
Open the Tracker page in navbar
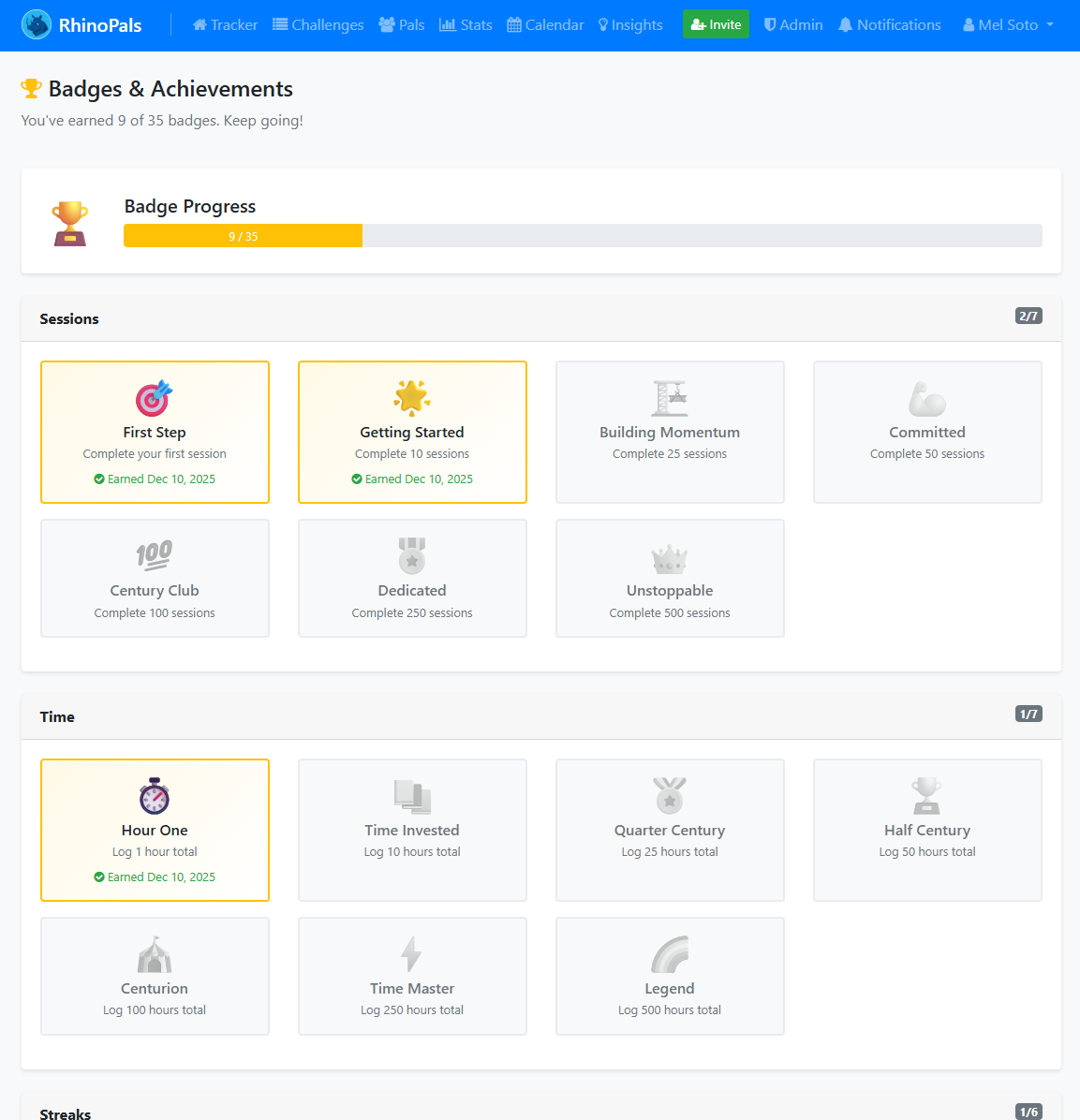point(225,25)
